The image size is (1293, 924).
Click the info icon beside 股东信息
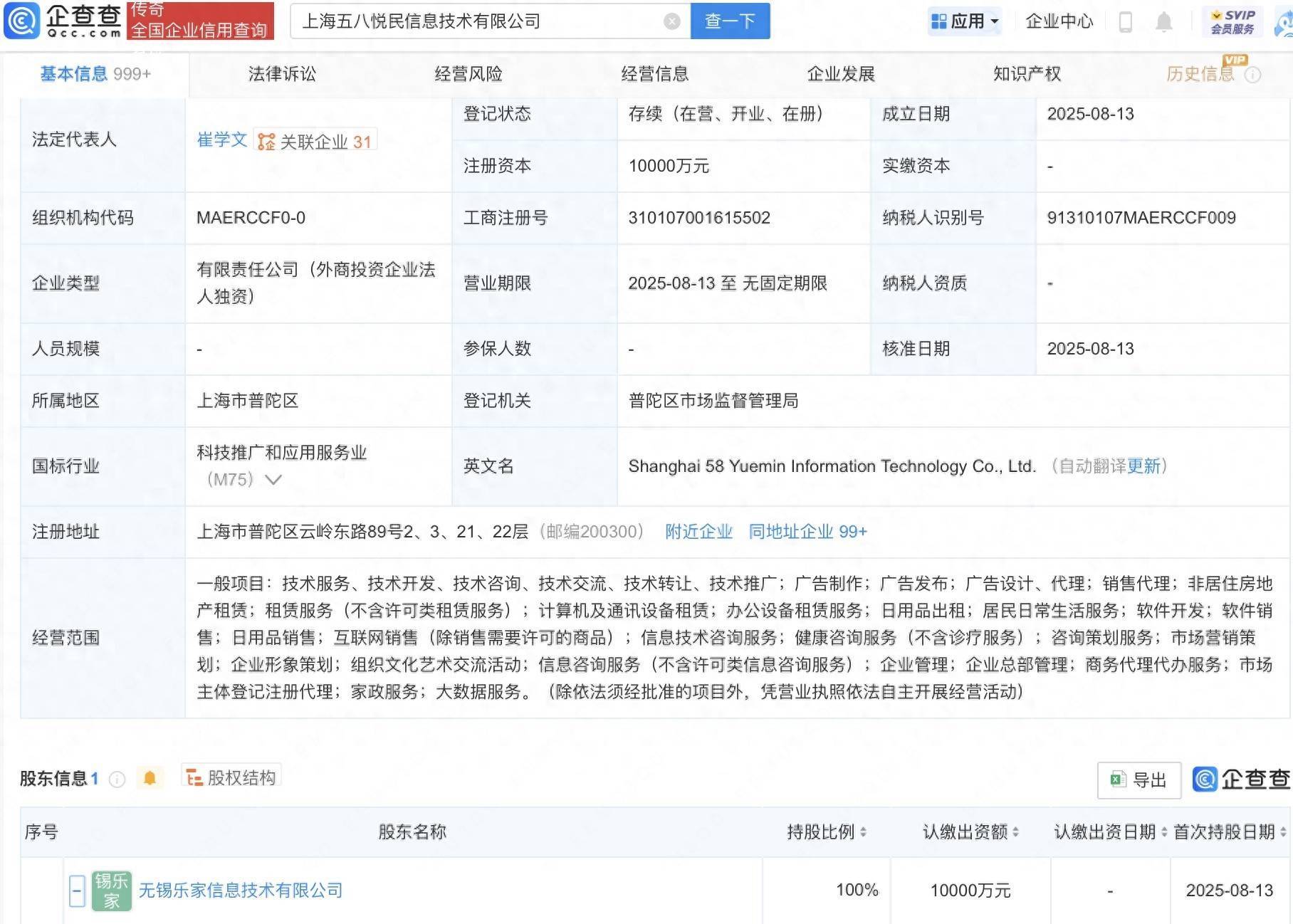tap(116, 778)
